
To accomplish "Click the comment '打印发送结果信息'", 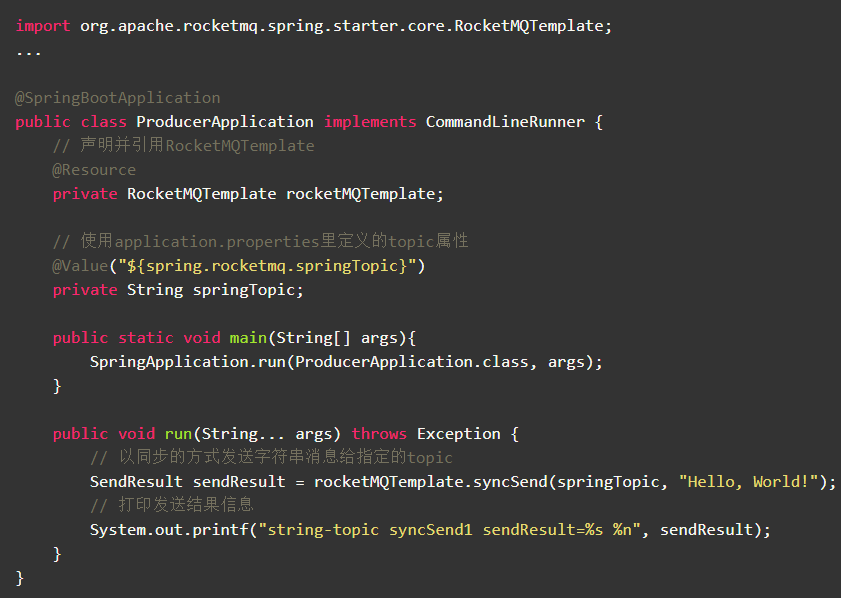I will pos(172,505).
